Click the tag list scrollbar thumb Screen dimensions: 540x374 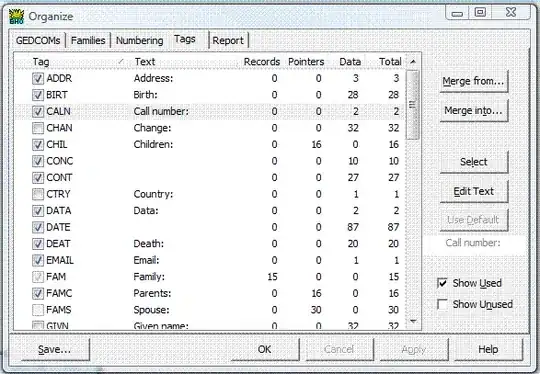click(x=413, y=105)
